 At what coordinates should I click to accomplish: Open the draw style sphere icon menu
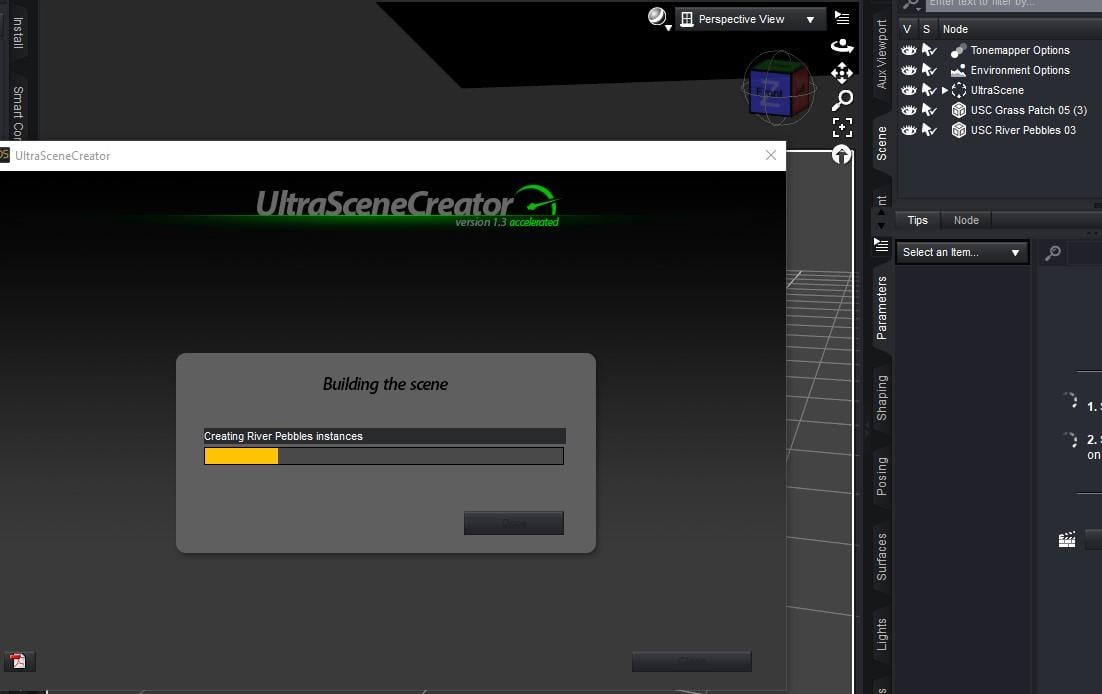tap(659, 18)
